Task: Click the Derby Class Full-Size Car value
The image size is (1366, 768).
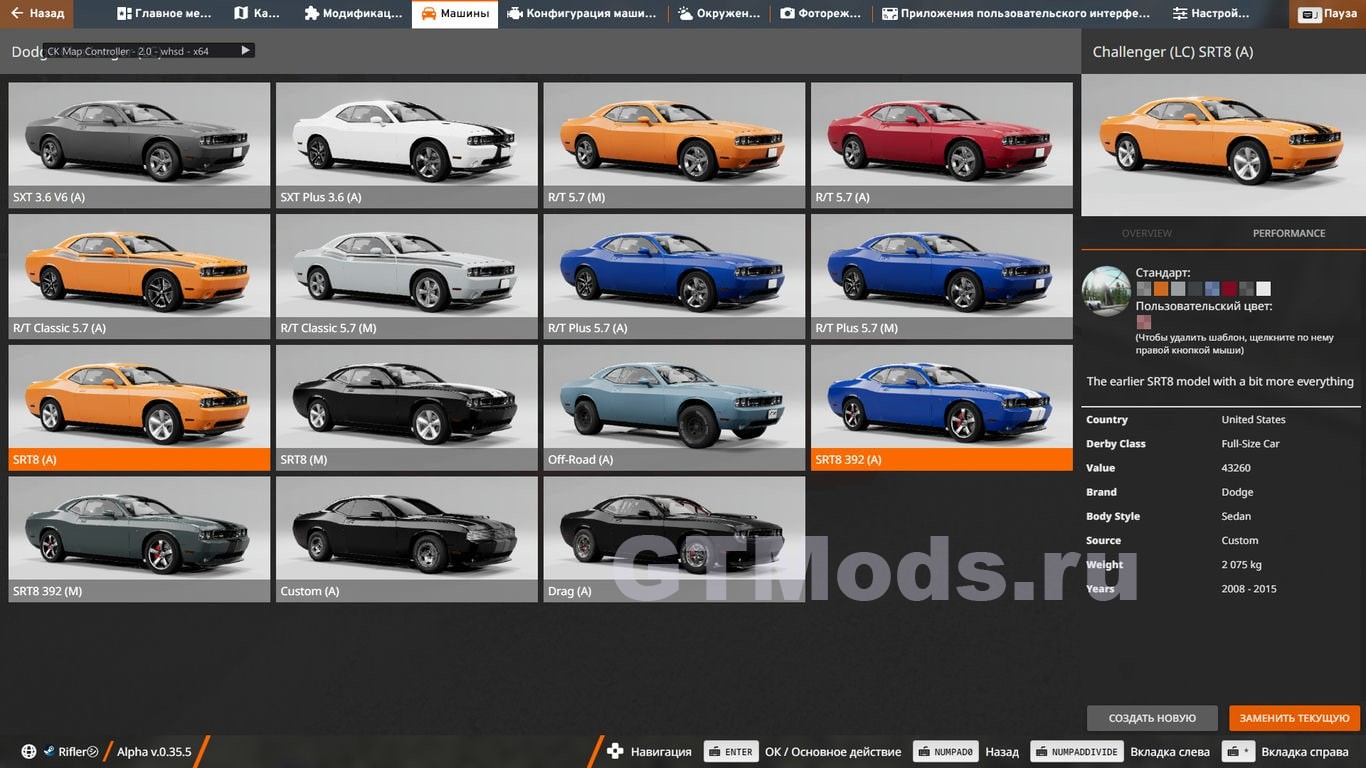Action: pos(1250,444)
